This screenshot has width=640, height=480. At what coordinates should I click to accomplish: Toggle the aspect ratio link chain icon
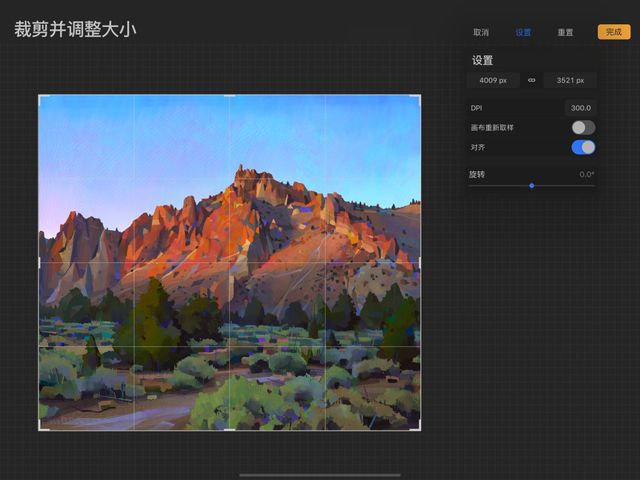[531, 80]
